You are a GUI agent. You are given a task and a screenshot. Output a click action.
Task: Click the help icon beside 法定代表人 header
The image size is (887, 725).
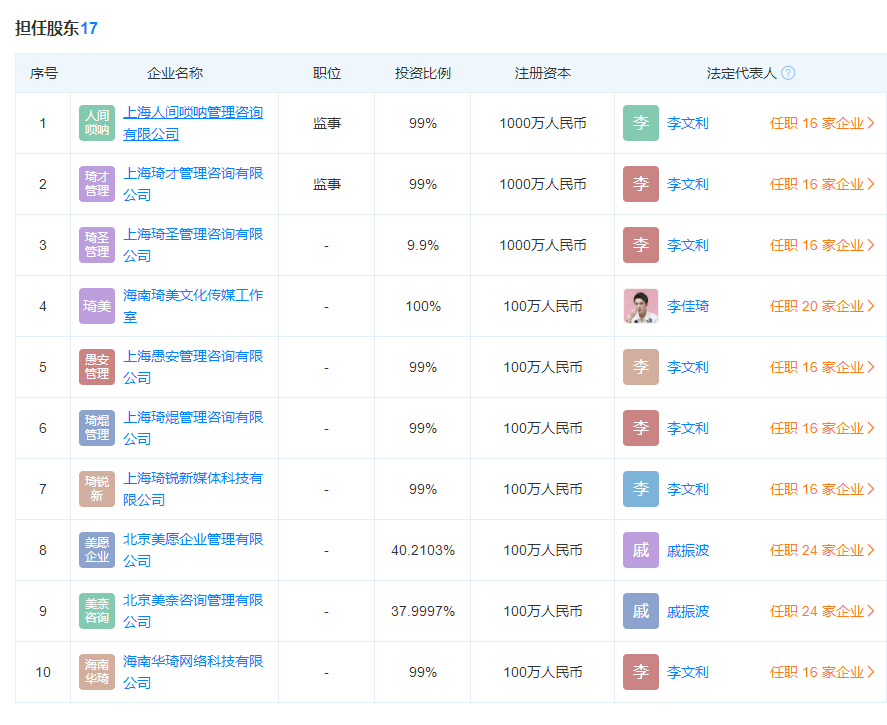(788, 73)
